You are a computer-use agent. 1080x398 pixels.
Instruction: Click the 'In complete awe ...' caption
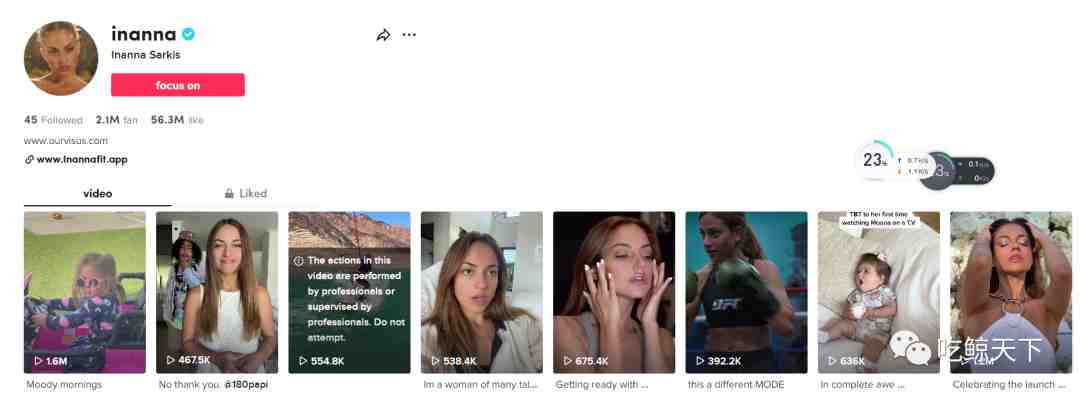862,385
